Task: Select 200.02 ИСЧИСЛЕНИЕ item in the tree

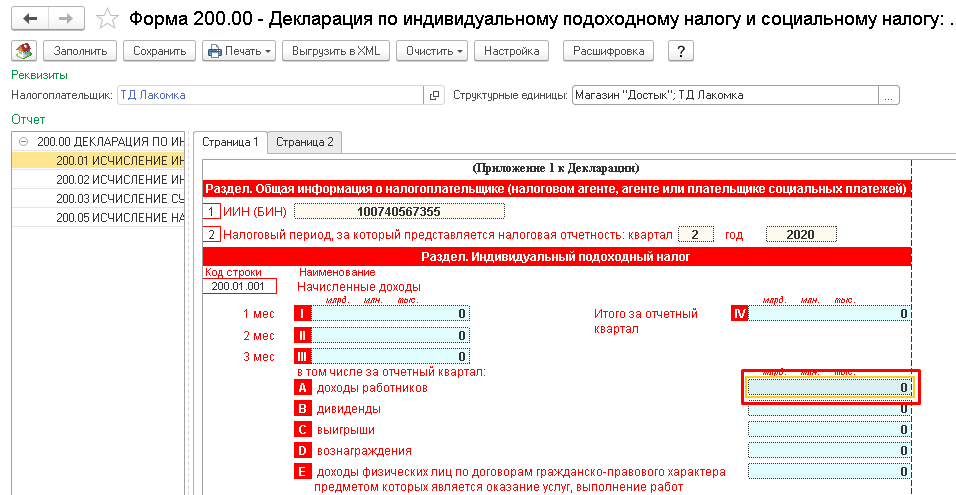Action: point(120,180)
